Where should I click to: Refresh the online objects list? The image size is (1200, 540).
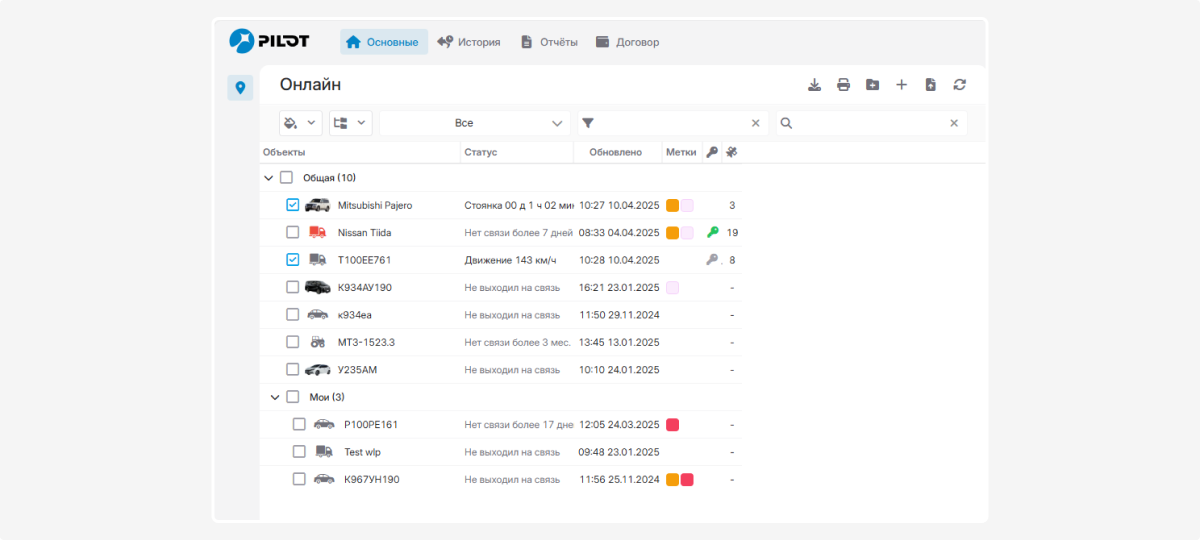(959, 85)
